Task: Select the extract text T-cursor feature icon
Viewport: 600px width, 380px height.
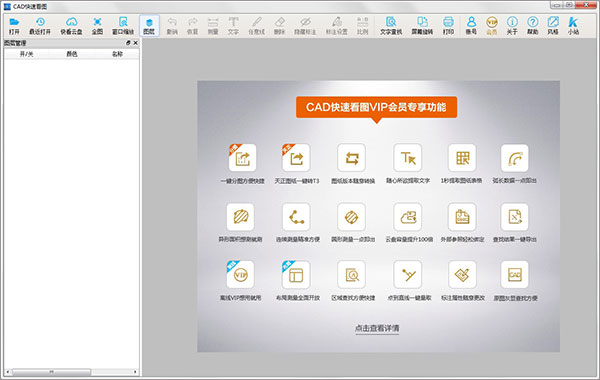Action: pyautogui.click(x=408, y=158)
